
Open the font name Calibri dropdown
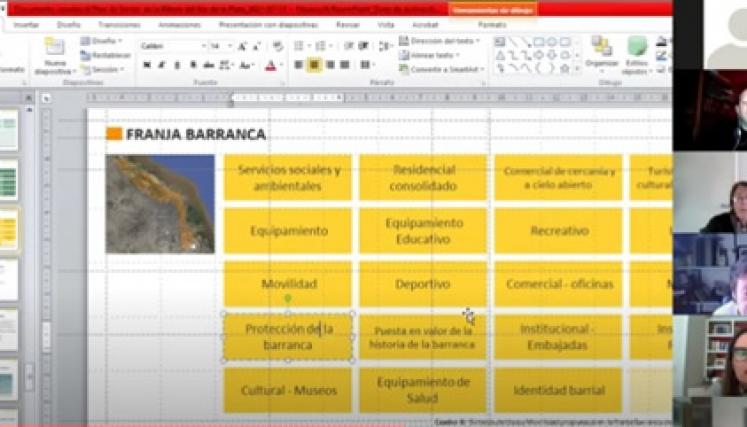pyautogui.click(x=171, y=46)
